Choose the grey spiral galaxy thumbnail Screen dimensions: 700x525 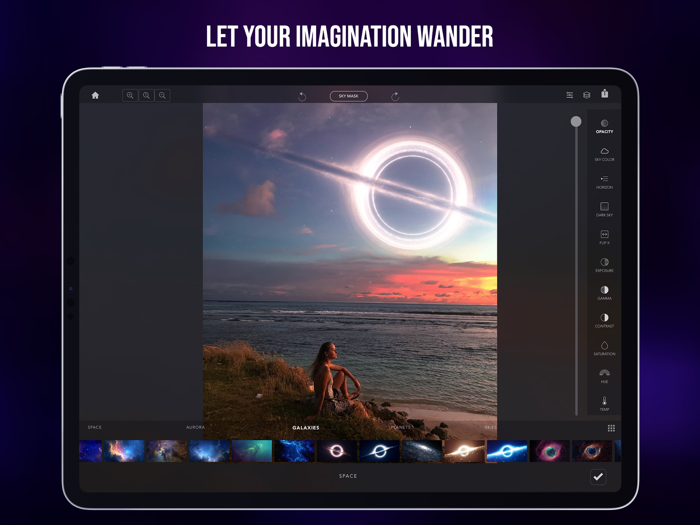[x=422, y=451]
